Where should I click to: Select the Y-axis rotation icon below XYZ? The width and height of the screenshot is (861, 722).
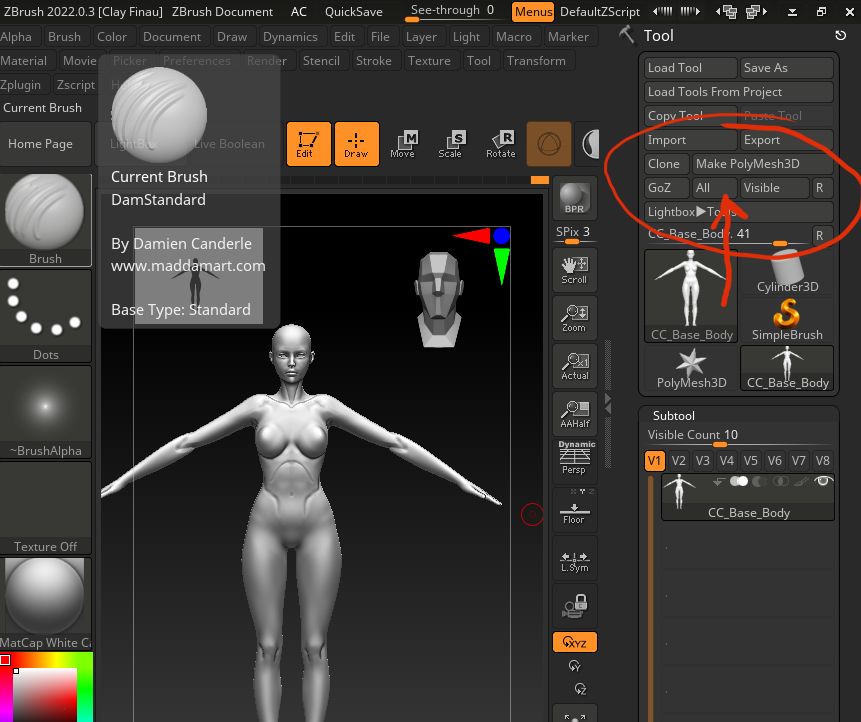click(574, 666)
